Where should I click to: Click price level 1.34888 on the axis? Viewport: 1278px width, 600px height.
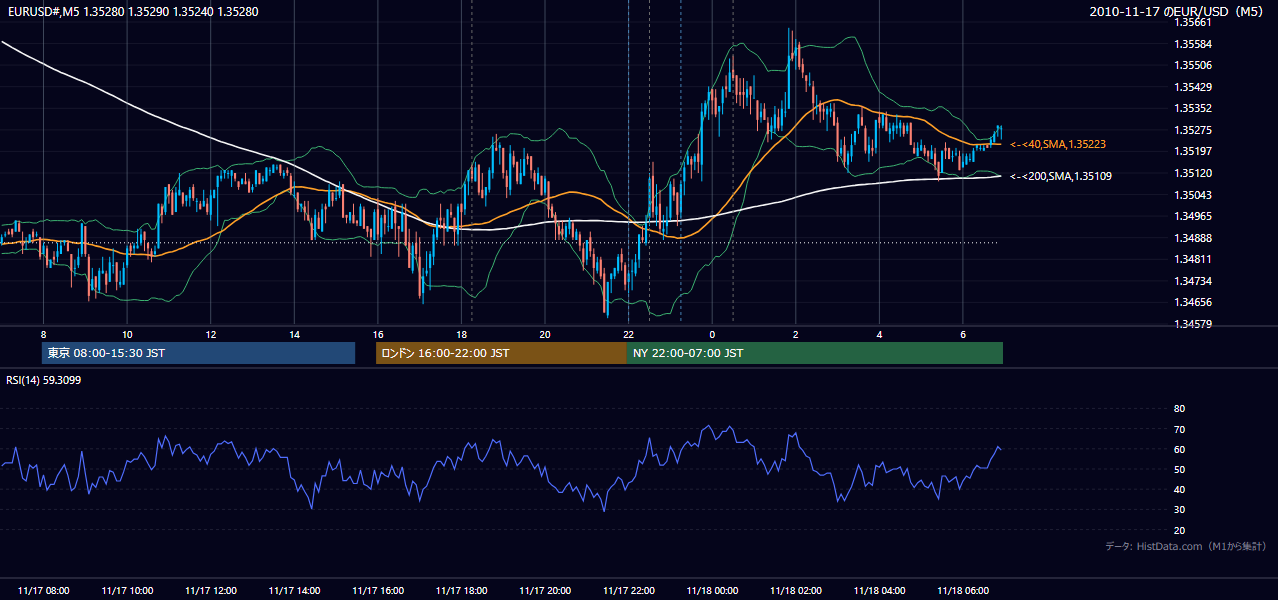pyautogui.click(x=1195, y=238)
